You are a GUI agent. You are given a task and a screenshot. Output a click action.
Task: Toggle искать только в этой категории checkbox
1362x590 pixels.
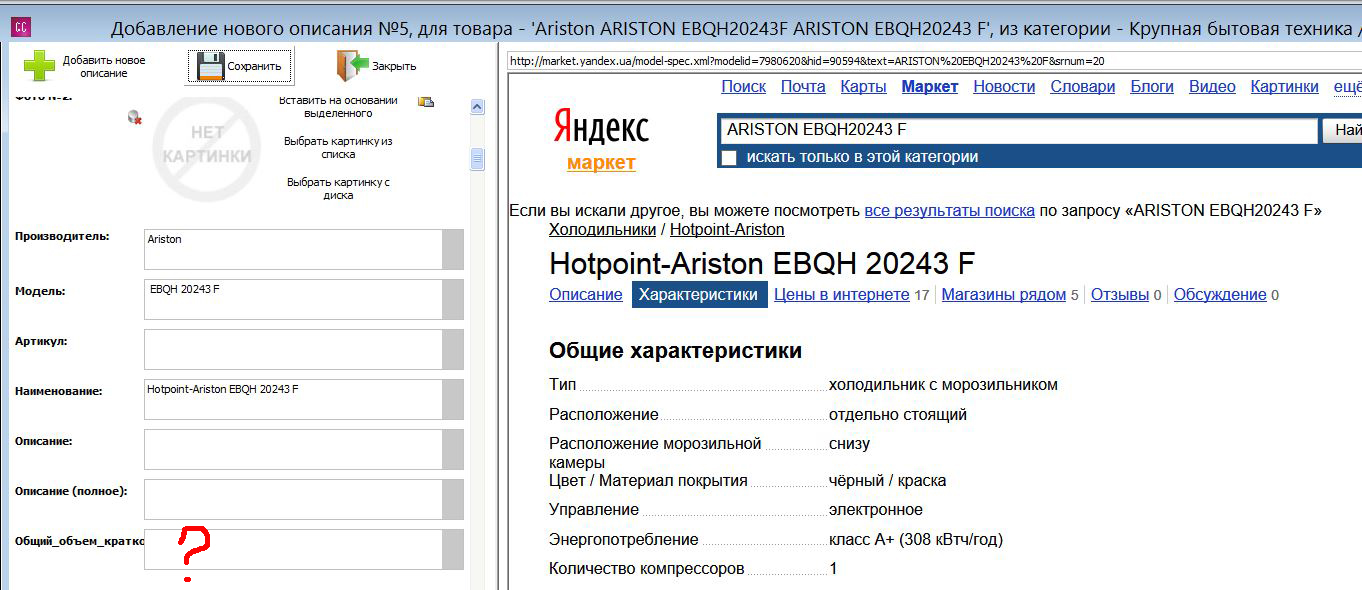[x=729, y=157]
